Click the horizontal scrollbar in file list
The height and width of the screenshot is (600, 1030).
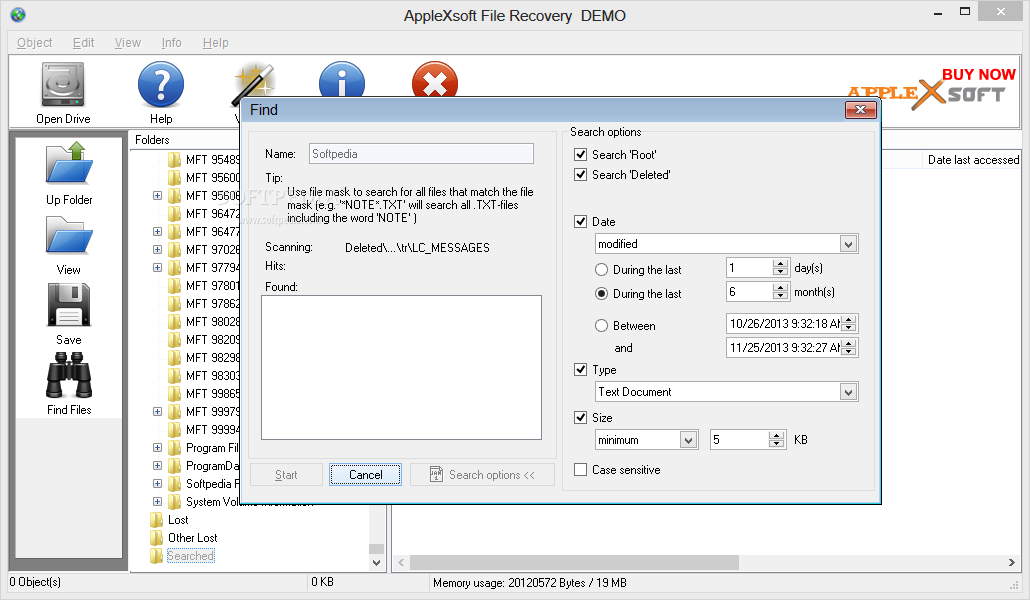(574, 563)
